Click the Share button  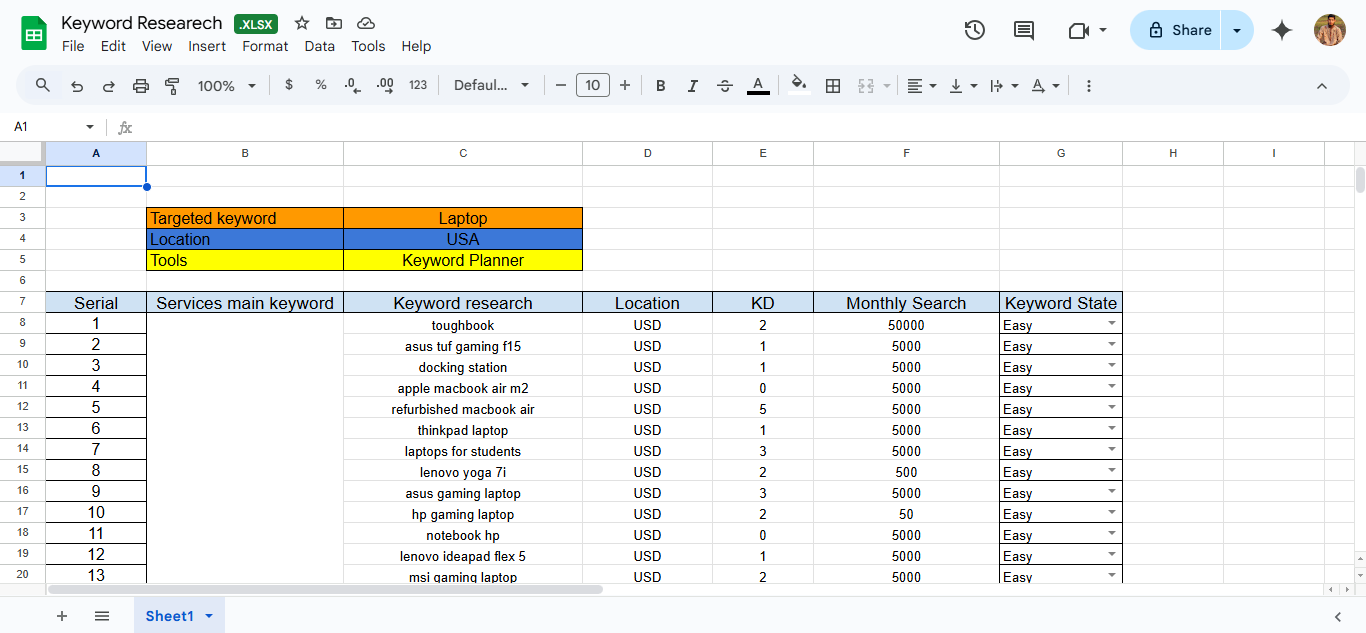[1178, 30]
